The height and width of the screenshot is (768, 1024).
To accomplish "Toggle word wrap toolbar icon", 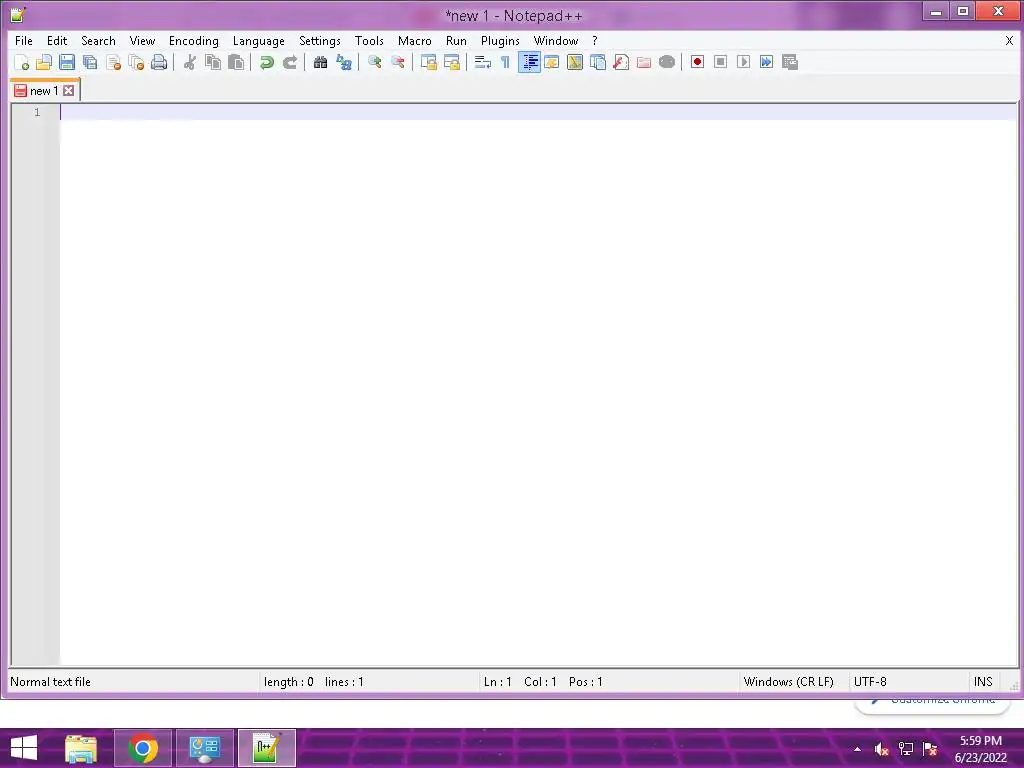I will click(x=483, y=62).
